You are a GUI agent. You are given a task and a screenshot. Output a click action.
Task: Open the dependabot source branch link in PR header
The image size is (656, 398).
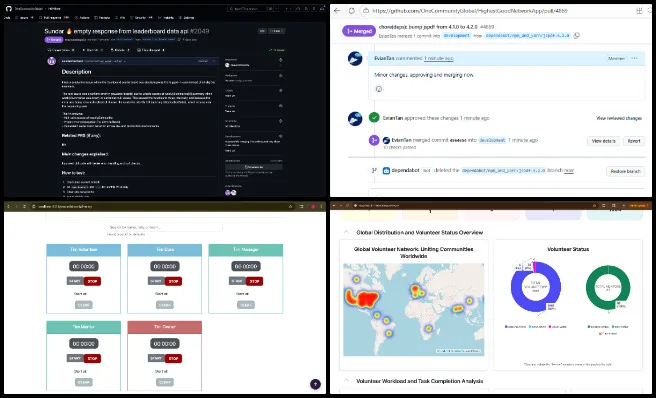coord(527,36)
